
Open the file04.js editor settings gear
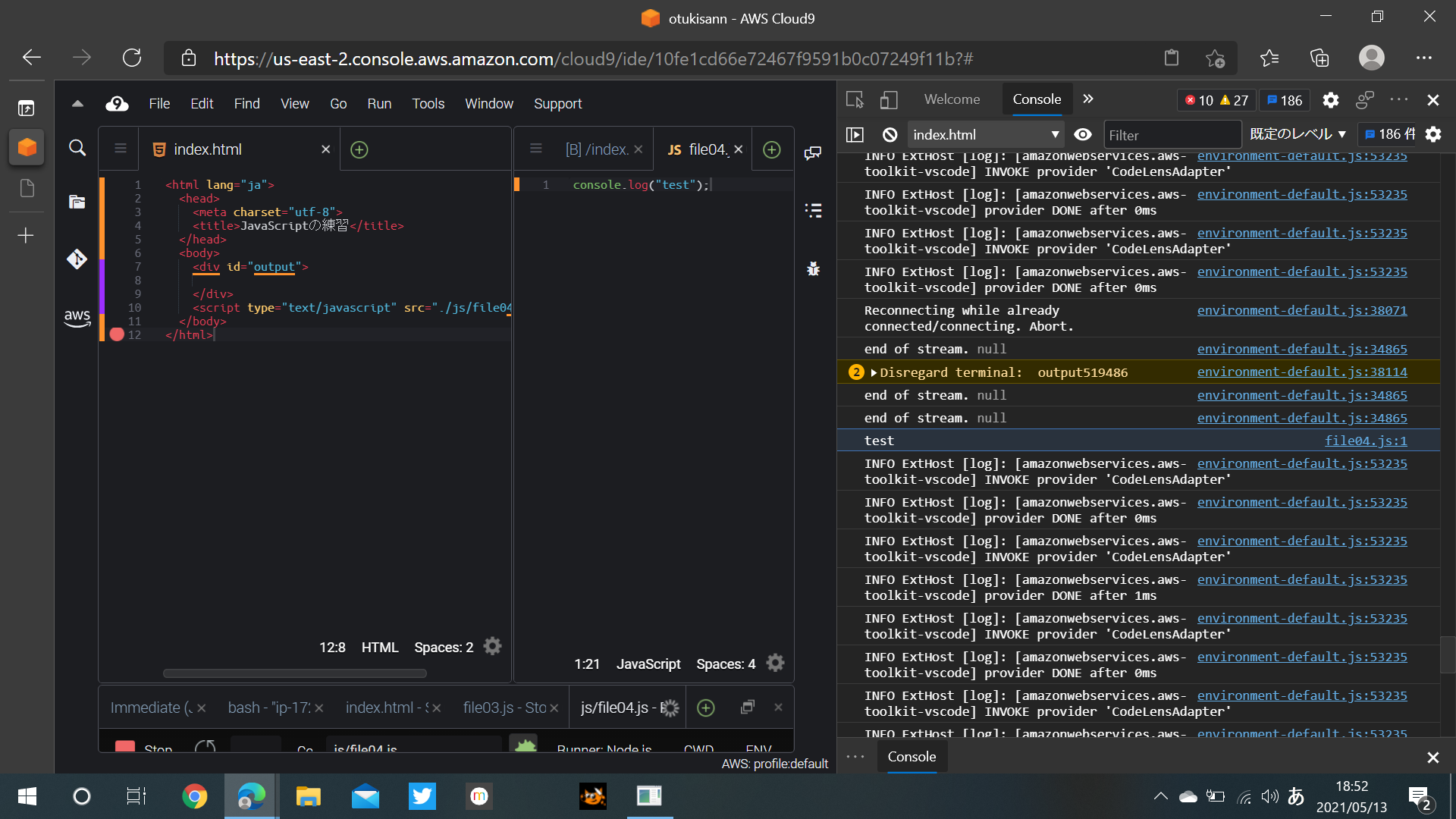coord(775,663)
